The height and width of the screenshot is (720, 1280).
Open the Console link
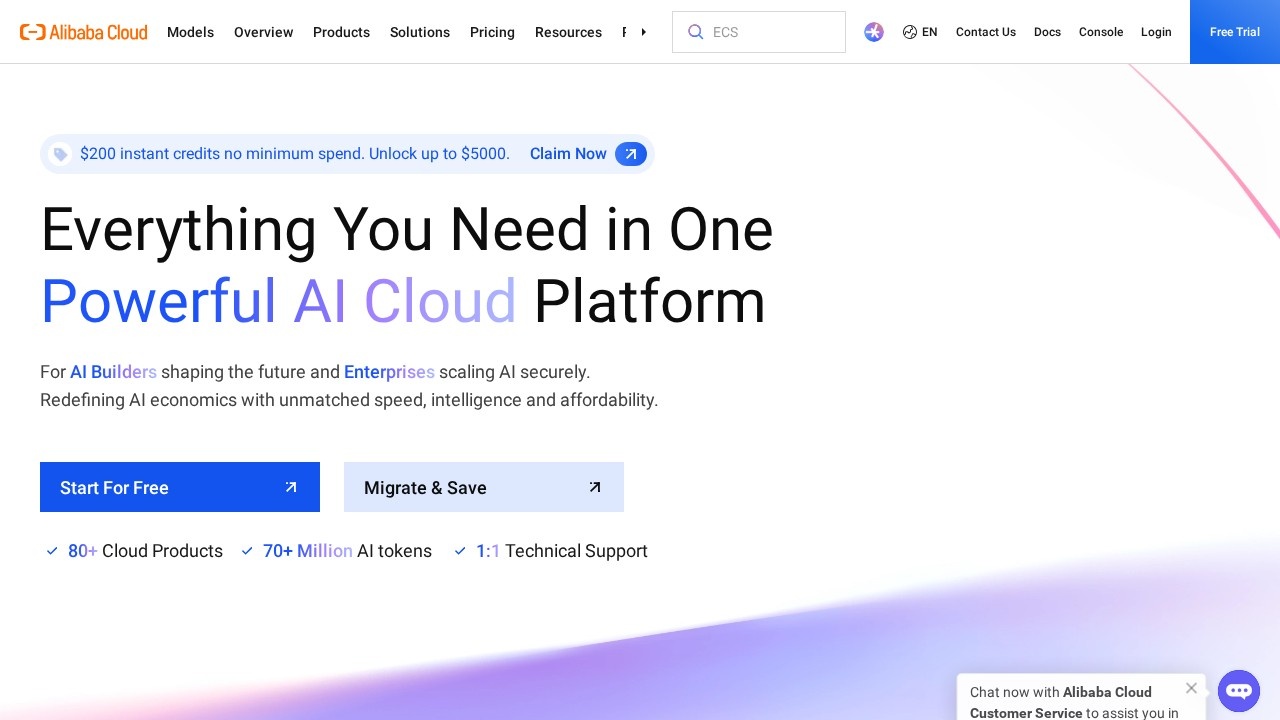point(1101,32)
